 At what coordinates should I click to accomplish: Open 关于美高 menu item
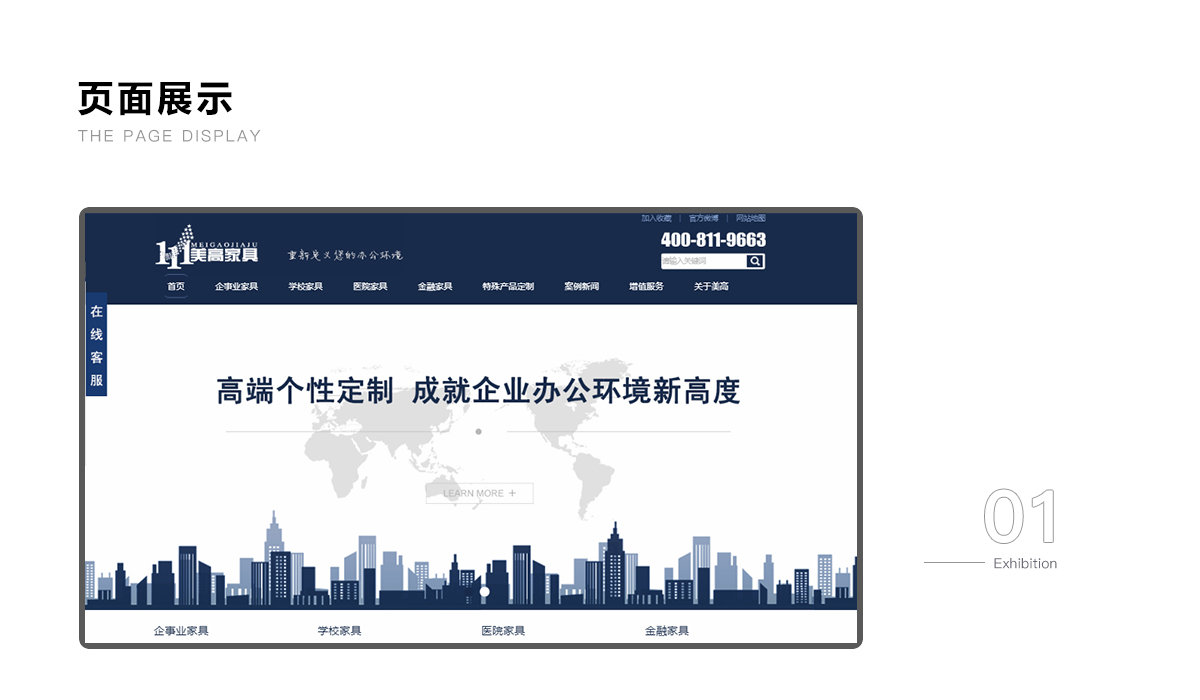711,286
